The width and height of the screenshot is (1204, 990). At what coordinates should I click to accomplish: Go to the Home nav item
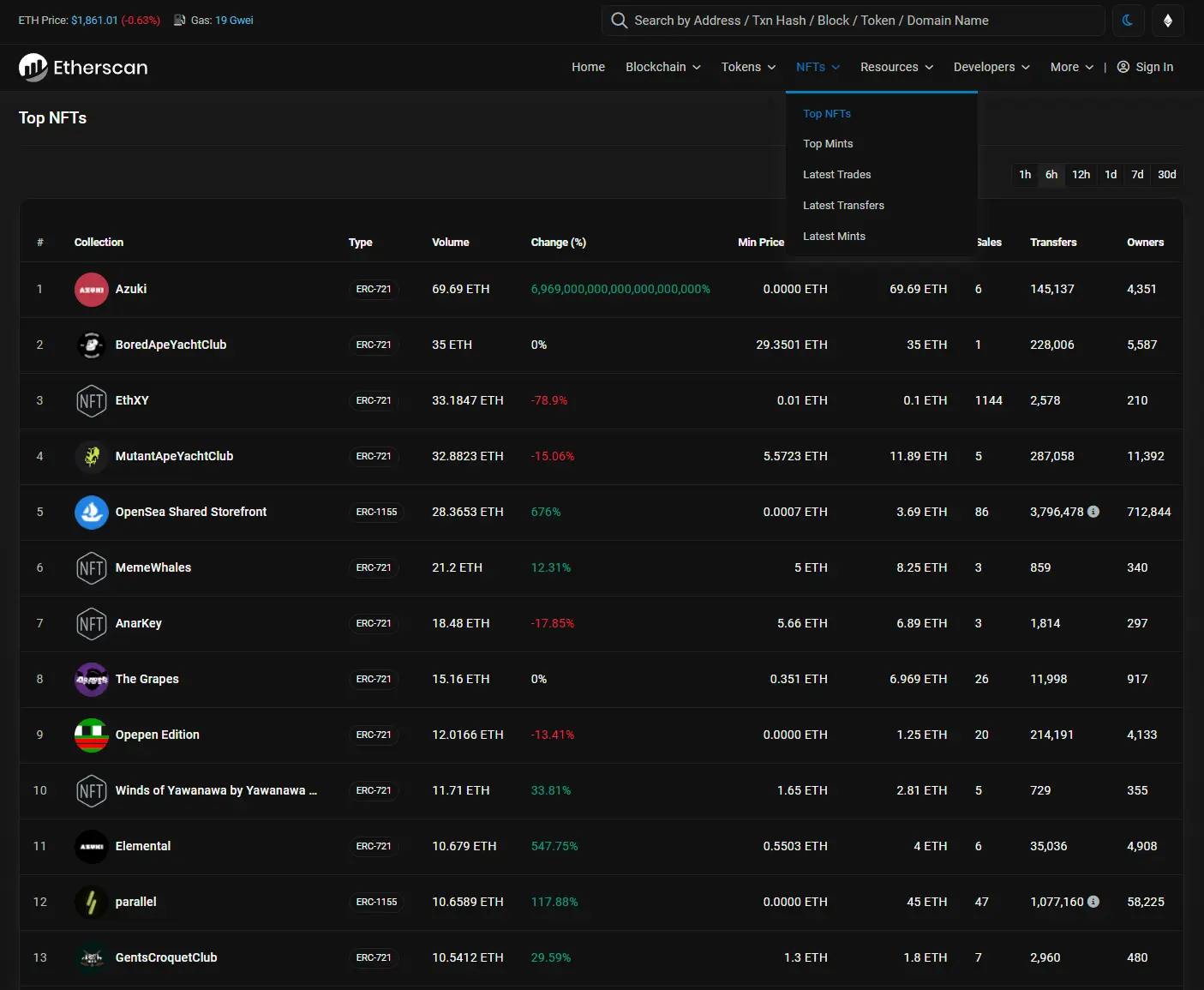pyautogui.click(x=589, y=67)
